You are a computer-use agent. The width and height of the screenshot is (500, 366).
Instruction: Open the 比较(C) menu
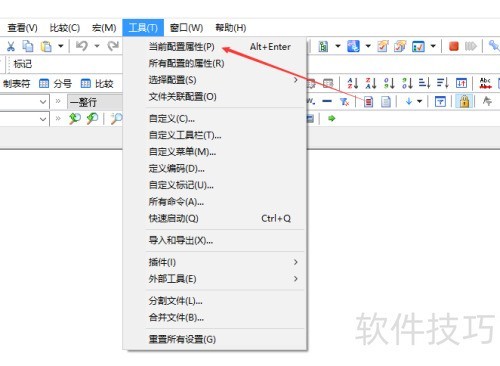pyautogui.click(x=65, y=28)
